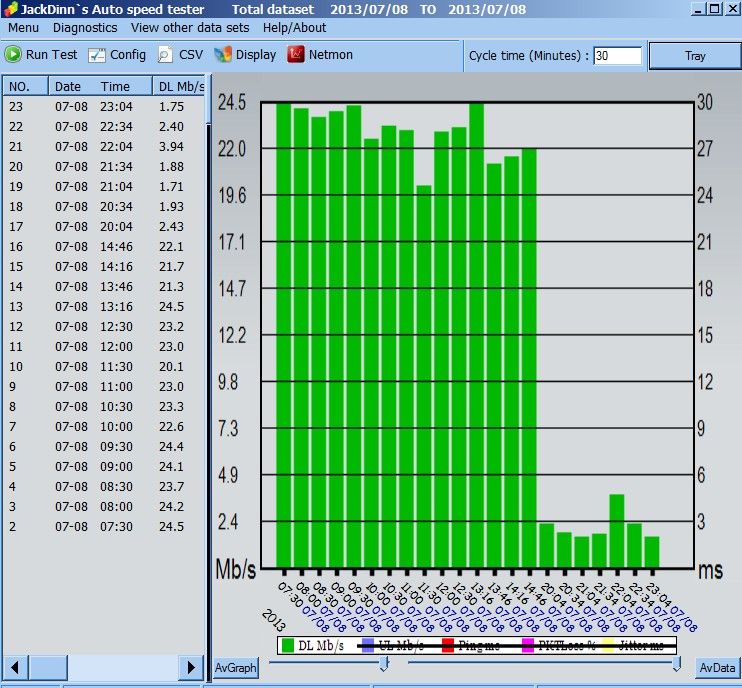Open Config via its checklist icon
Viewport: 742px width, 688px height.
click(97, 55)
